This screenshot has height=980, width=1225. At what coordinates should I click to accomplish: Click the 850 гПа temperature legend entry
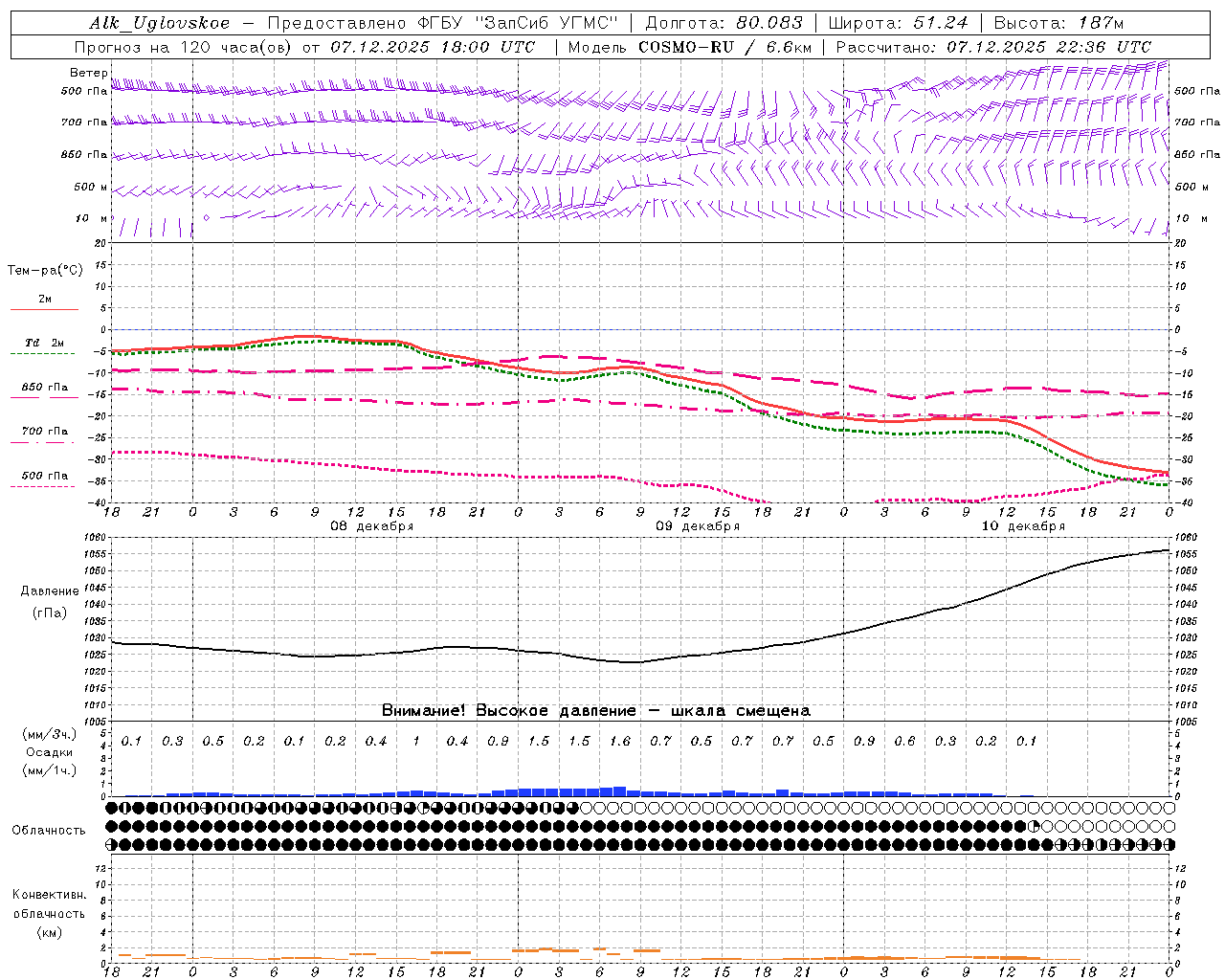[x=44, y=388]
